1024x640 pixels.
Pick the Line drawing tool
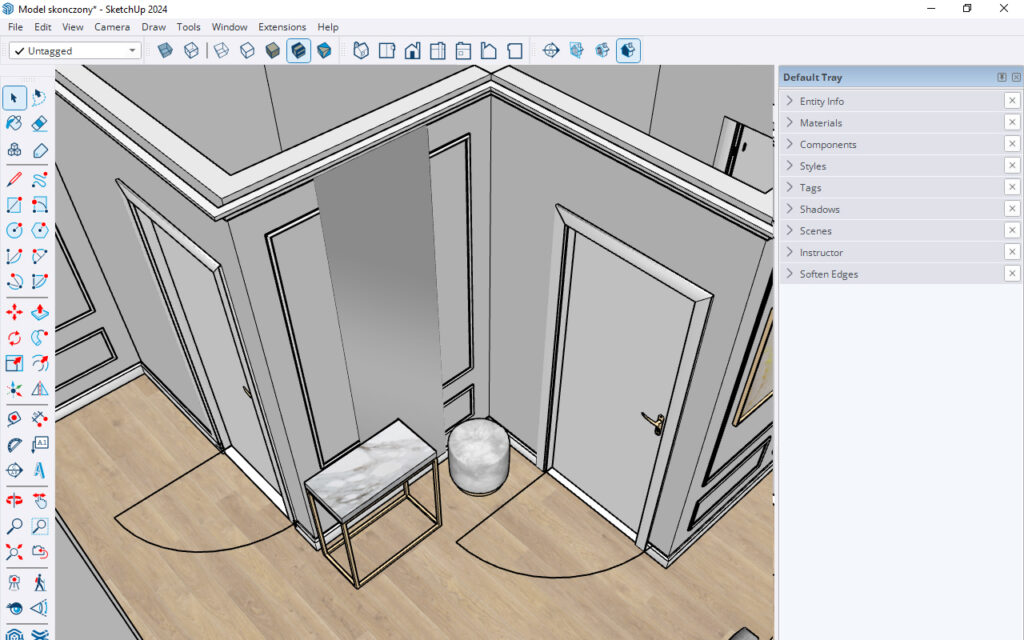point(14,180)
